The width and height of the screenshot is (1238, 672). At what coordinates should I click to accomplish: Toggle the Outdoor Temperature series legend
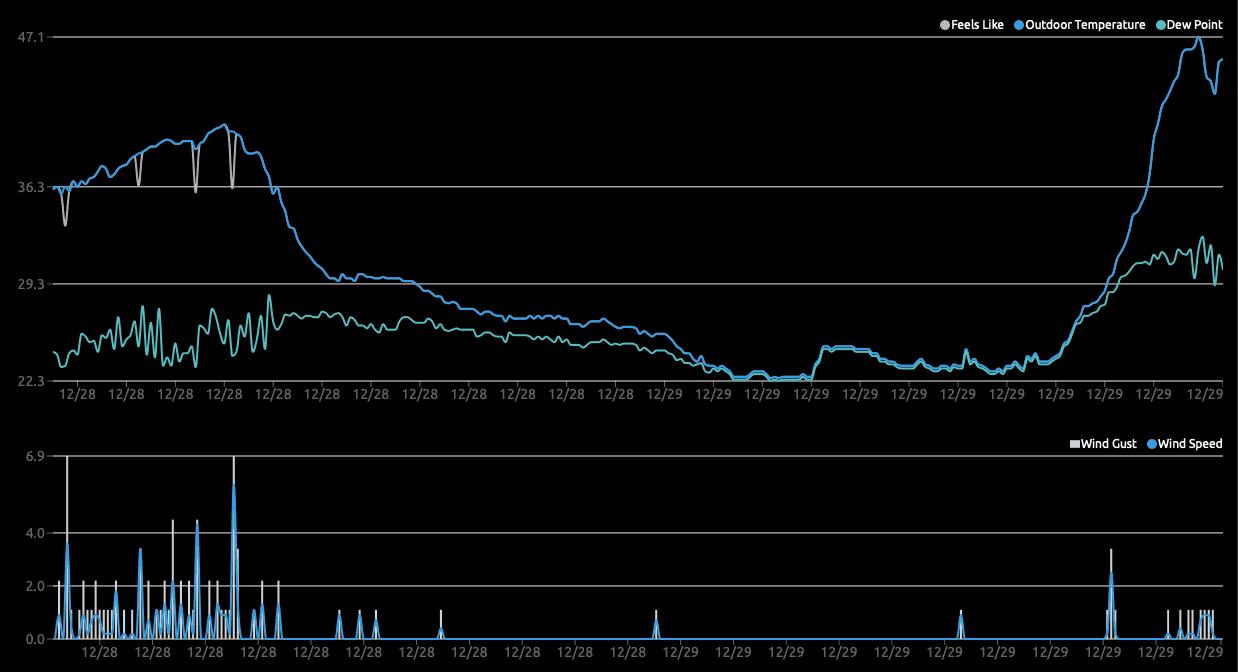tap(1079, 25)
